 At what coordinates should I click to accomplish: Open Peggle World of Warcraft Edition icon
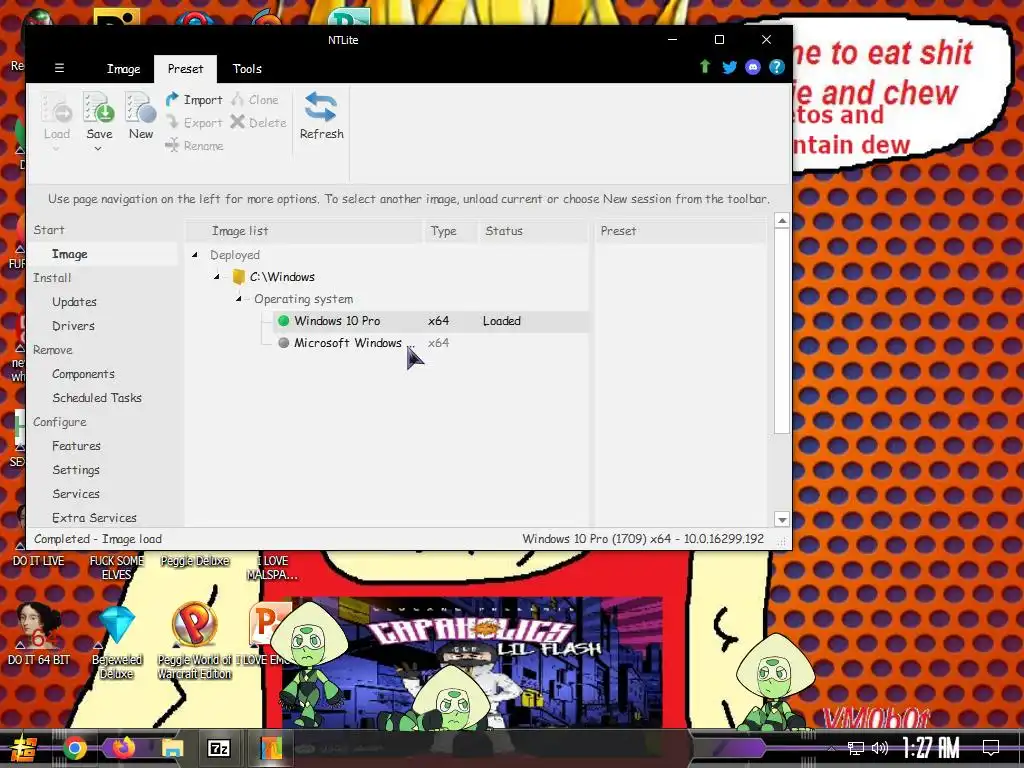click(195, 641)
